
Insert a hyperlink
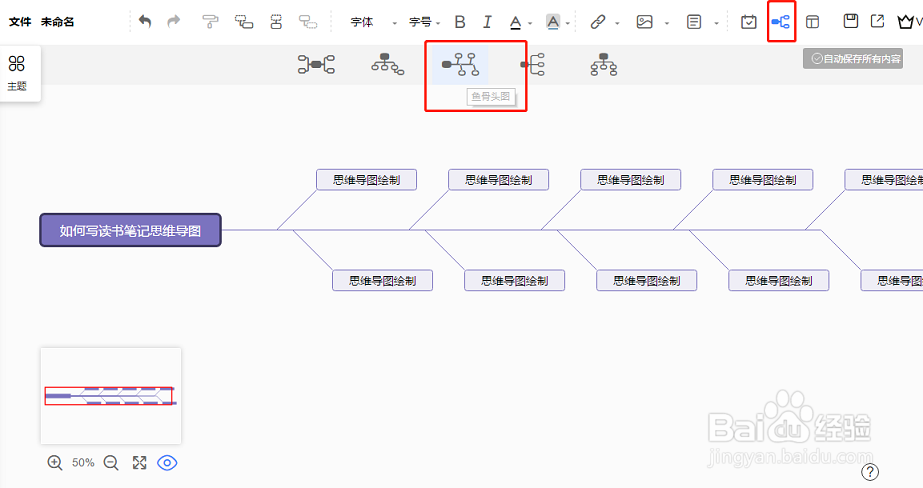click(x=597, y=22)
